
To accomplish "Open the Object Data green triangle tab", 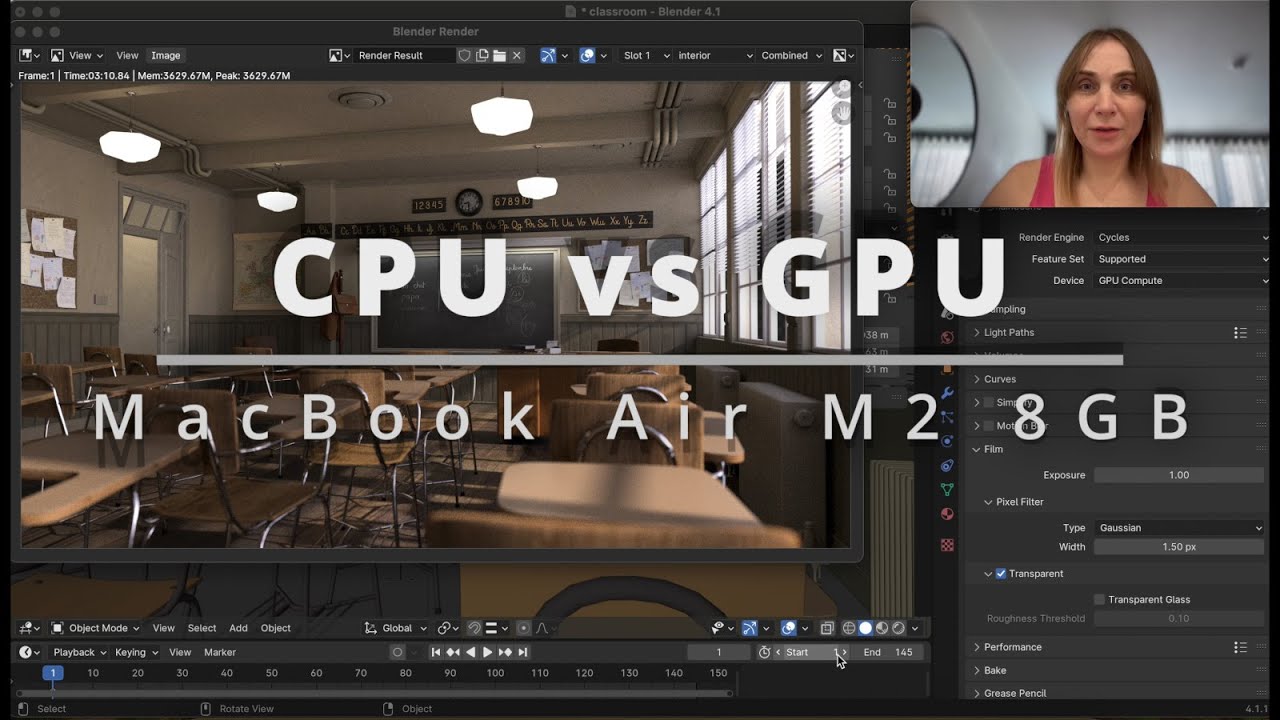I will pyautogui.click(x=947, y=489).
